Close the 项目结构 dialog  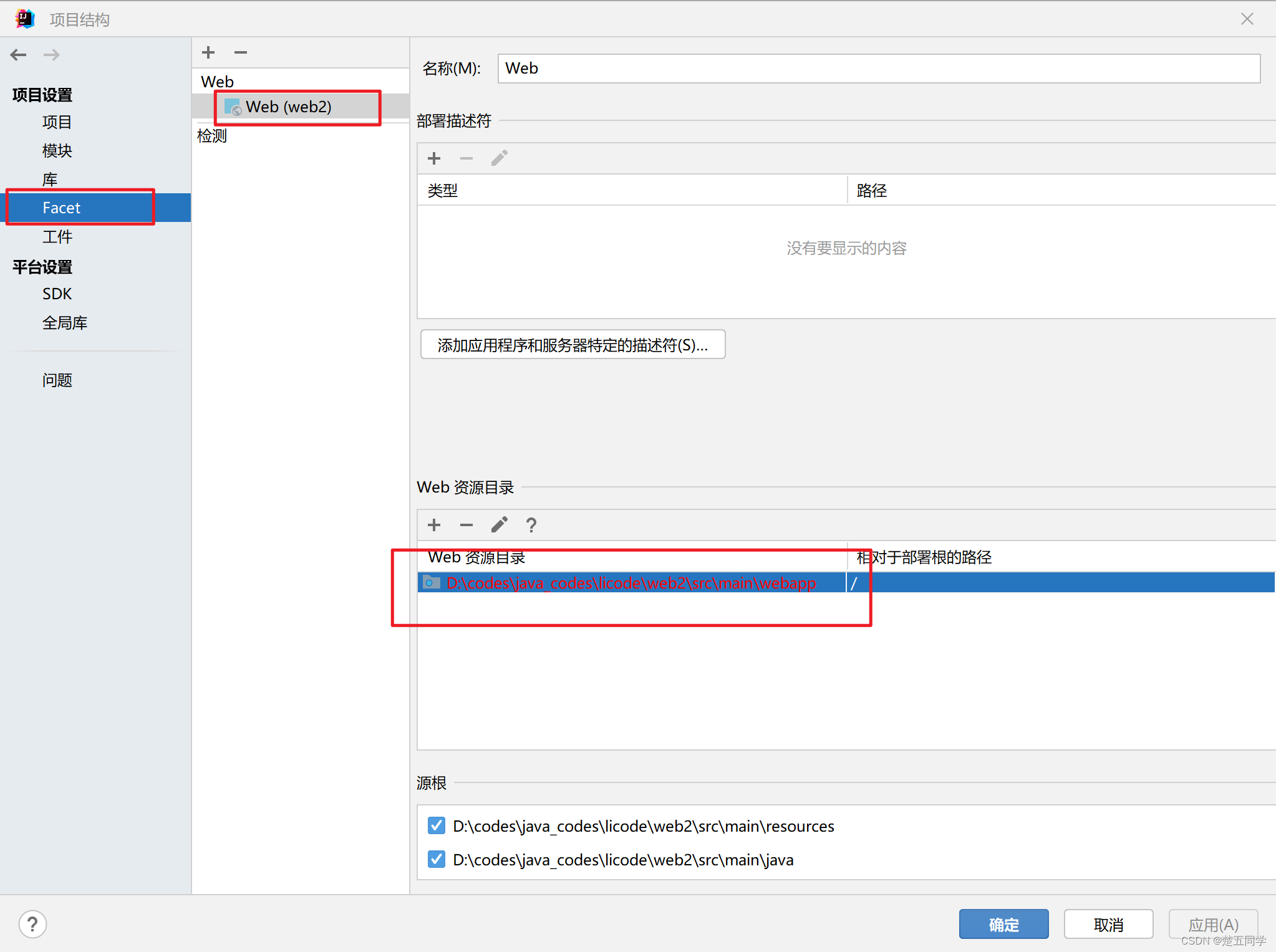coord(1247,19)
